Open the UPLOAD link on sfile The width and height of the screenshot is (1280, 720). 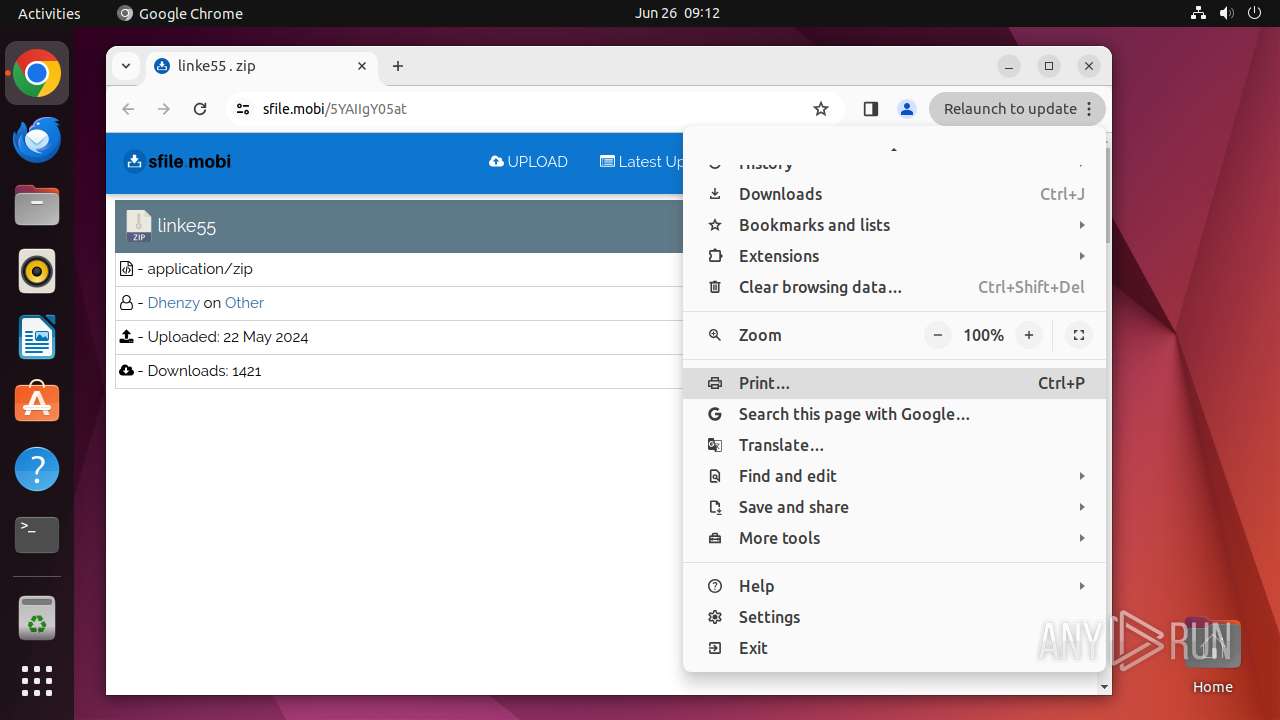[x=528, y=162]
